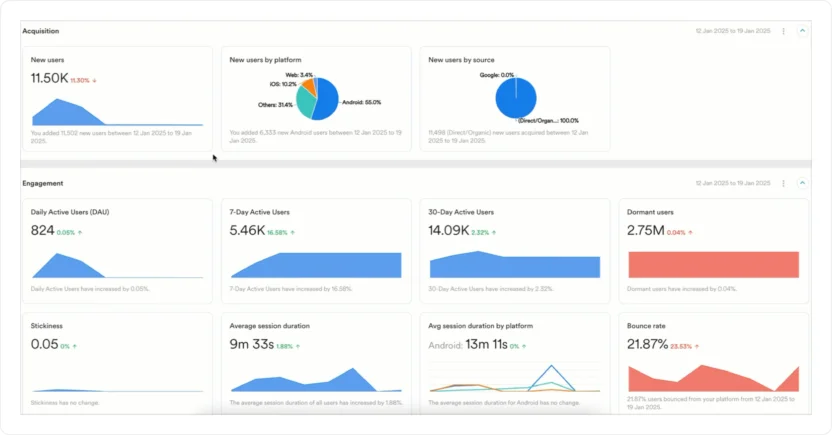The width and height of the screenshot is (832, 435).
Task: Click the Android: 55.0% pie label
Action: [x=361, y=102]
